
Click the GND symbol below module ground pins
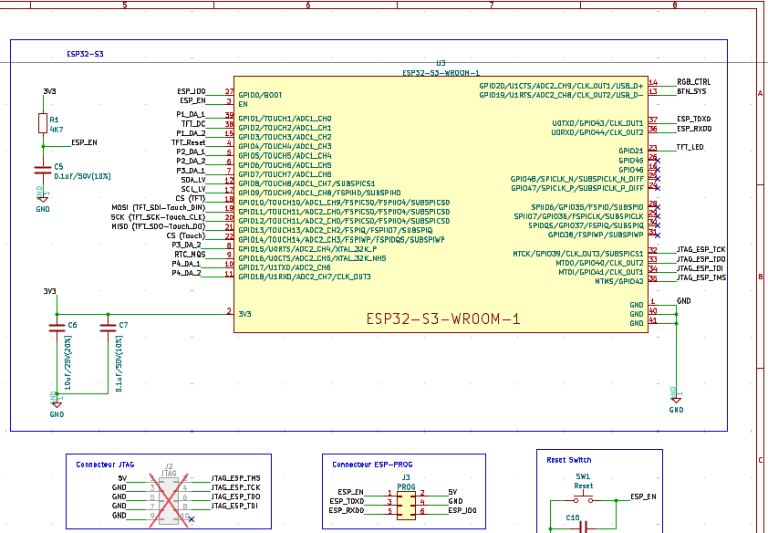676,401
